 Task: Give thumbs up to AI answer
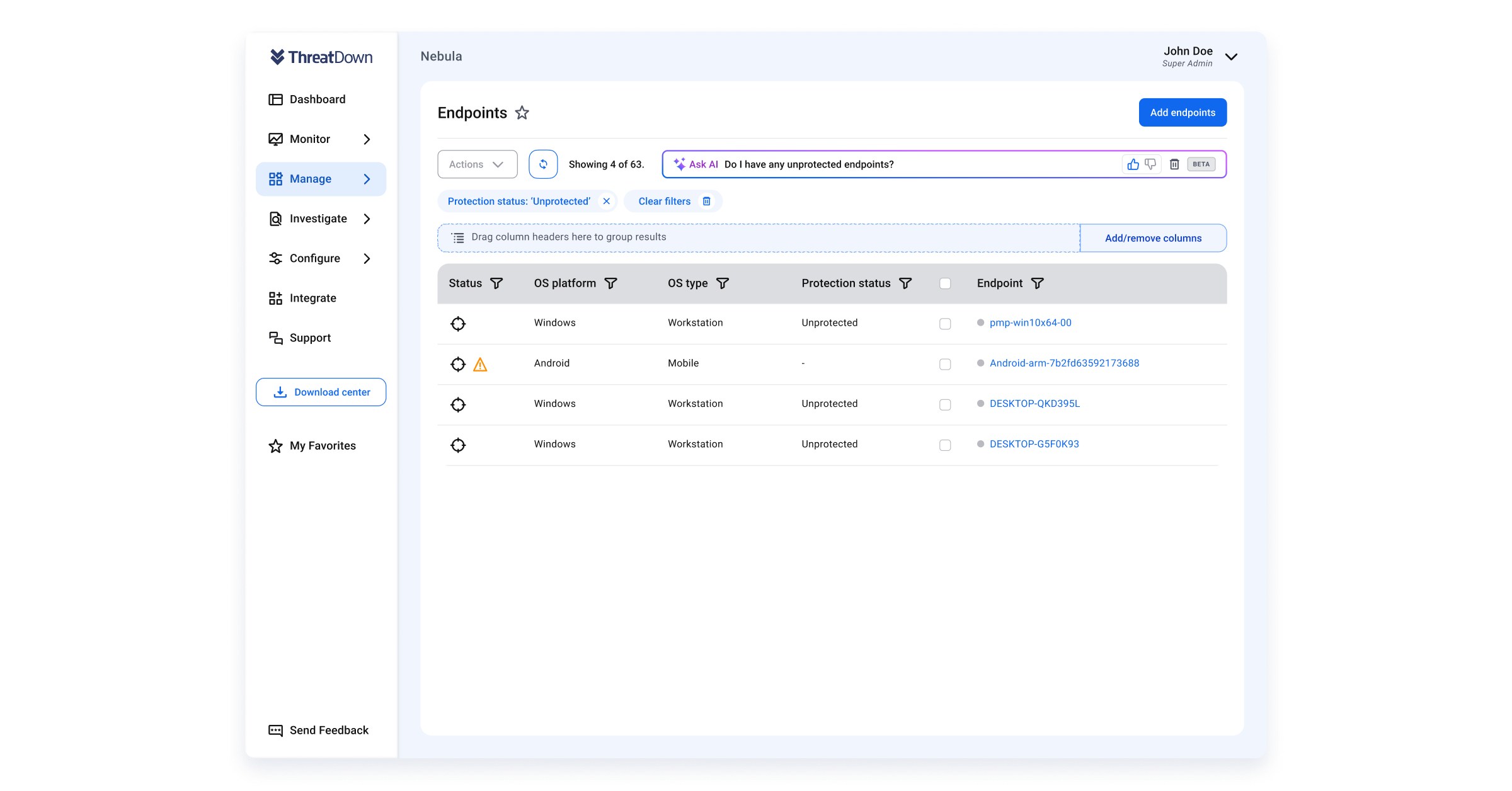click(x=1133, y=164)
